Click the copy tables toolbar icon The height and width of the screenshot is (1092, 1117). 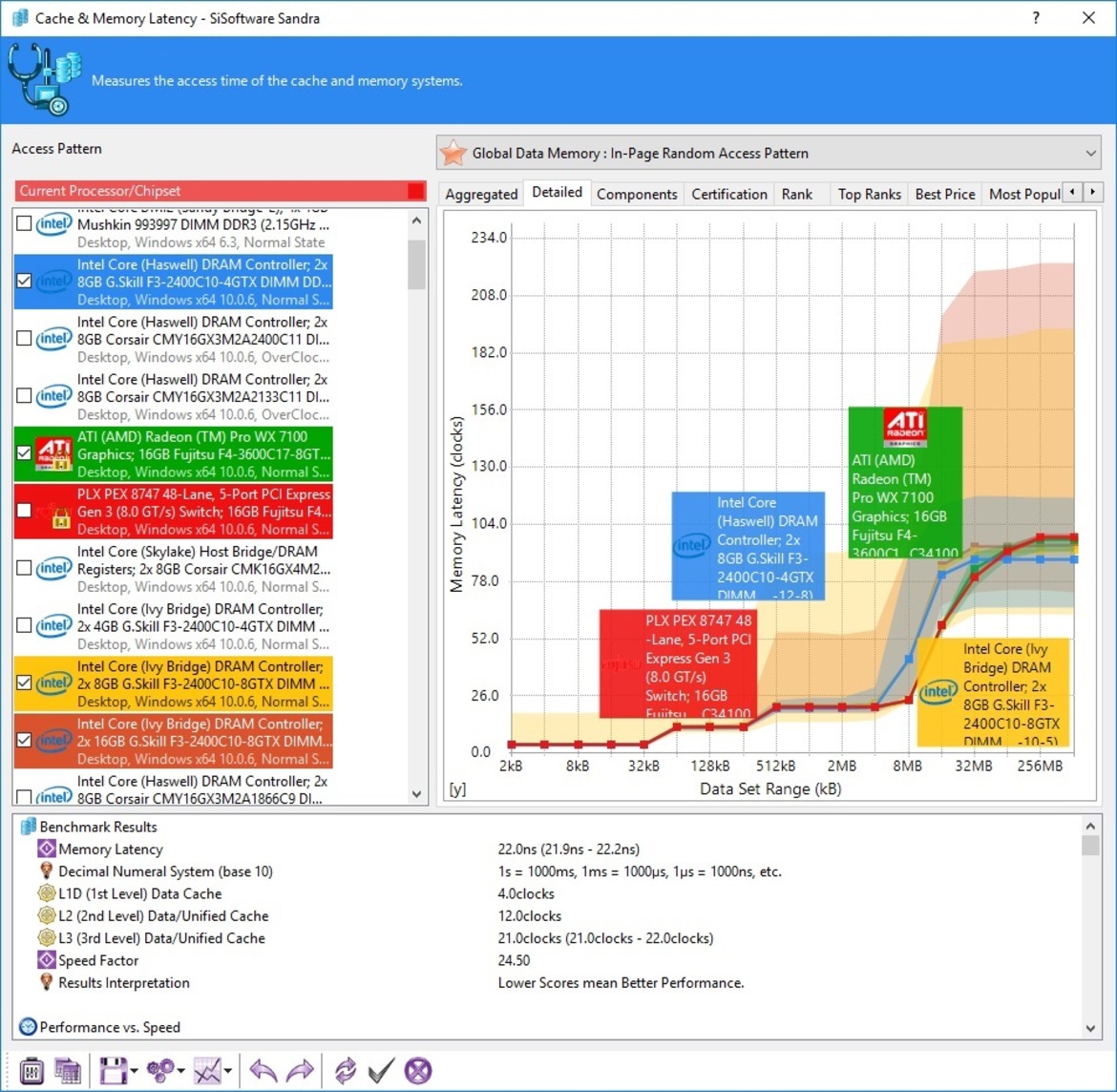tap(68, 1071)
